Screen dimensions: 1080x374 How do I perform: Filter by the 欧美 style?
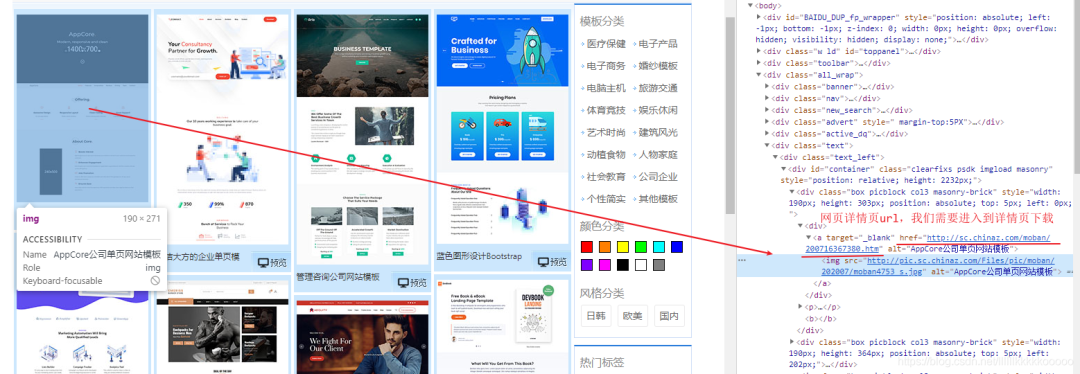click(632, 316)
